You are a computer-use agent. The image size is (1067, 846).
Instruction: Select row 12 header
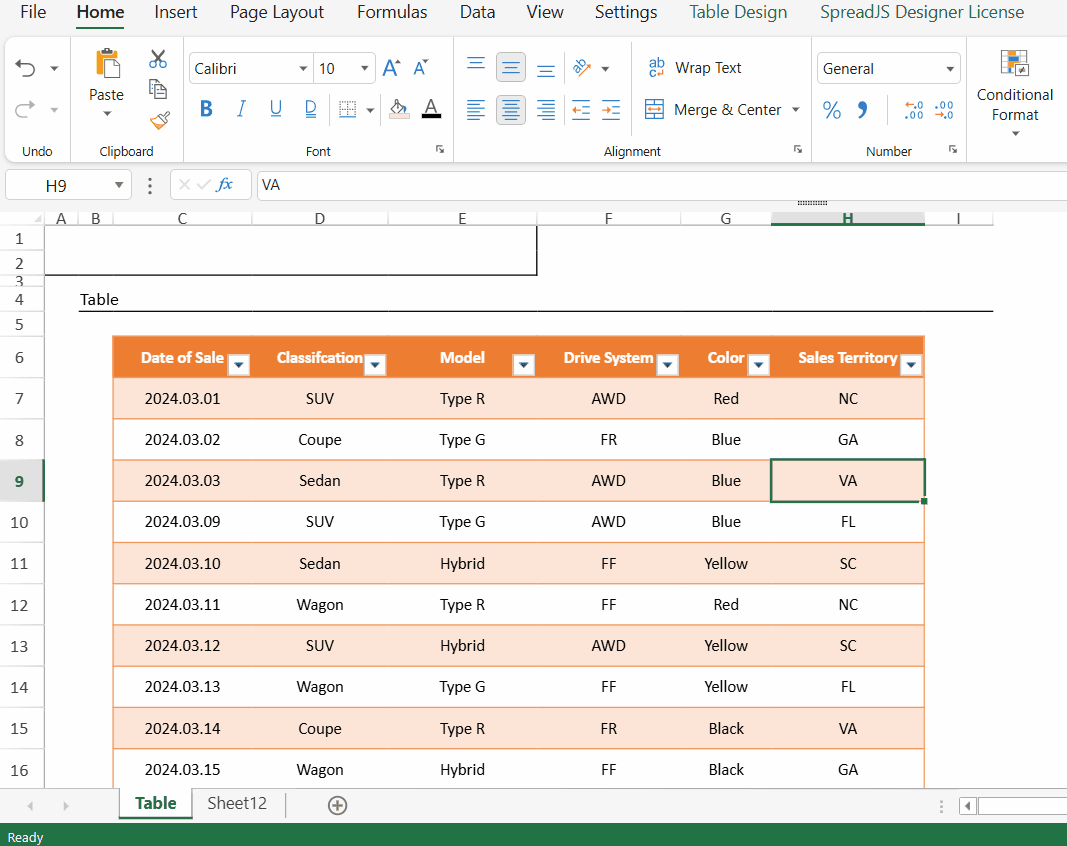[20, 605]
